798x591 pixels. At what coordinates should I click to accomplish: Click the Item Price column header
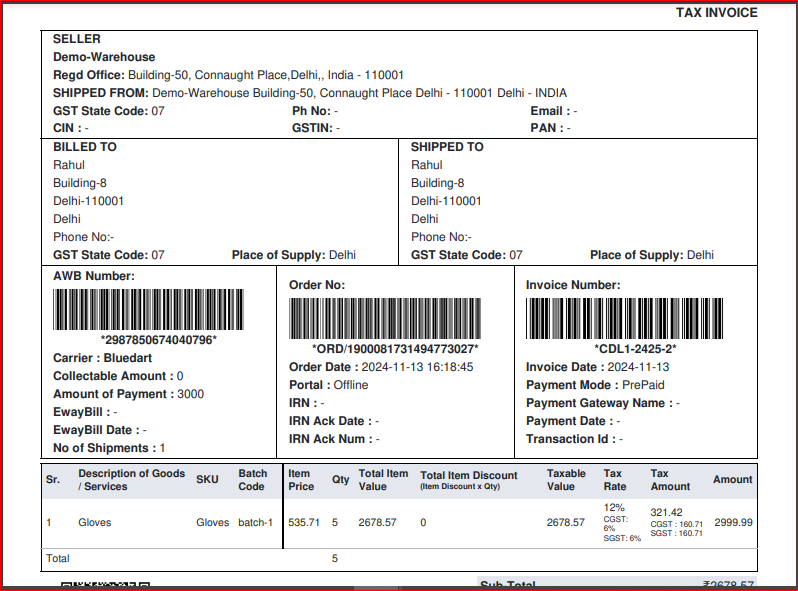[x=301, y=480]
